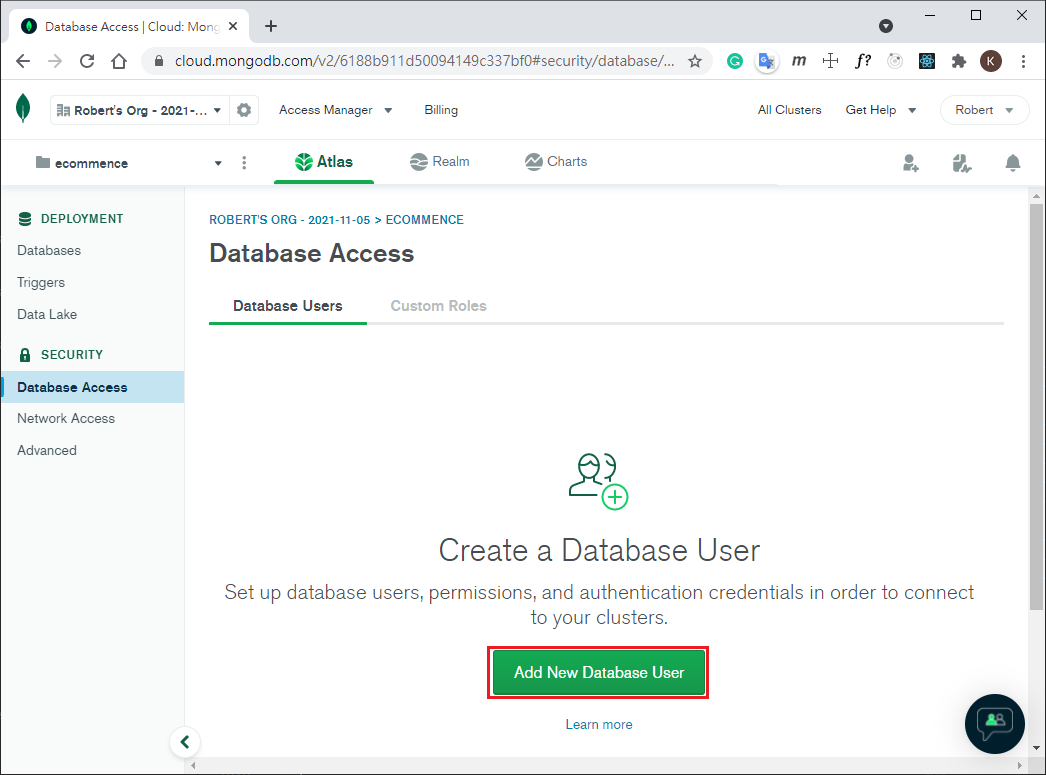The width and height of the screenshot is (1046, 775).
Task: Open the chat support bubble
Action: coord(995,724)
